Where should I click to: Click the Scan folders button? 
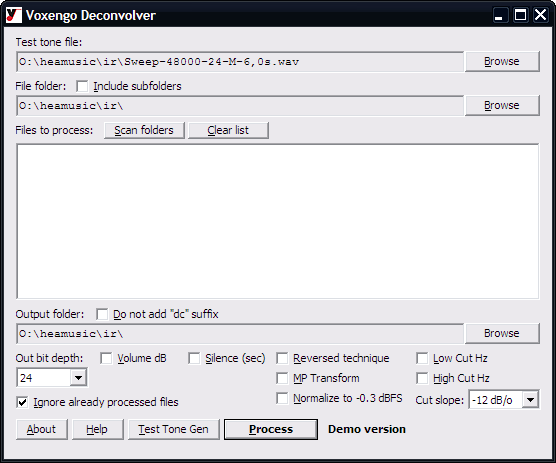144,130
